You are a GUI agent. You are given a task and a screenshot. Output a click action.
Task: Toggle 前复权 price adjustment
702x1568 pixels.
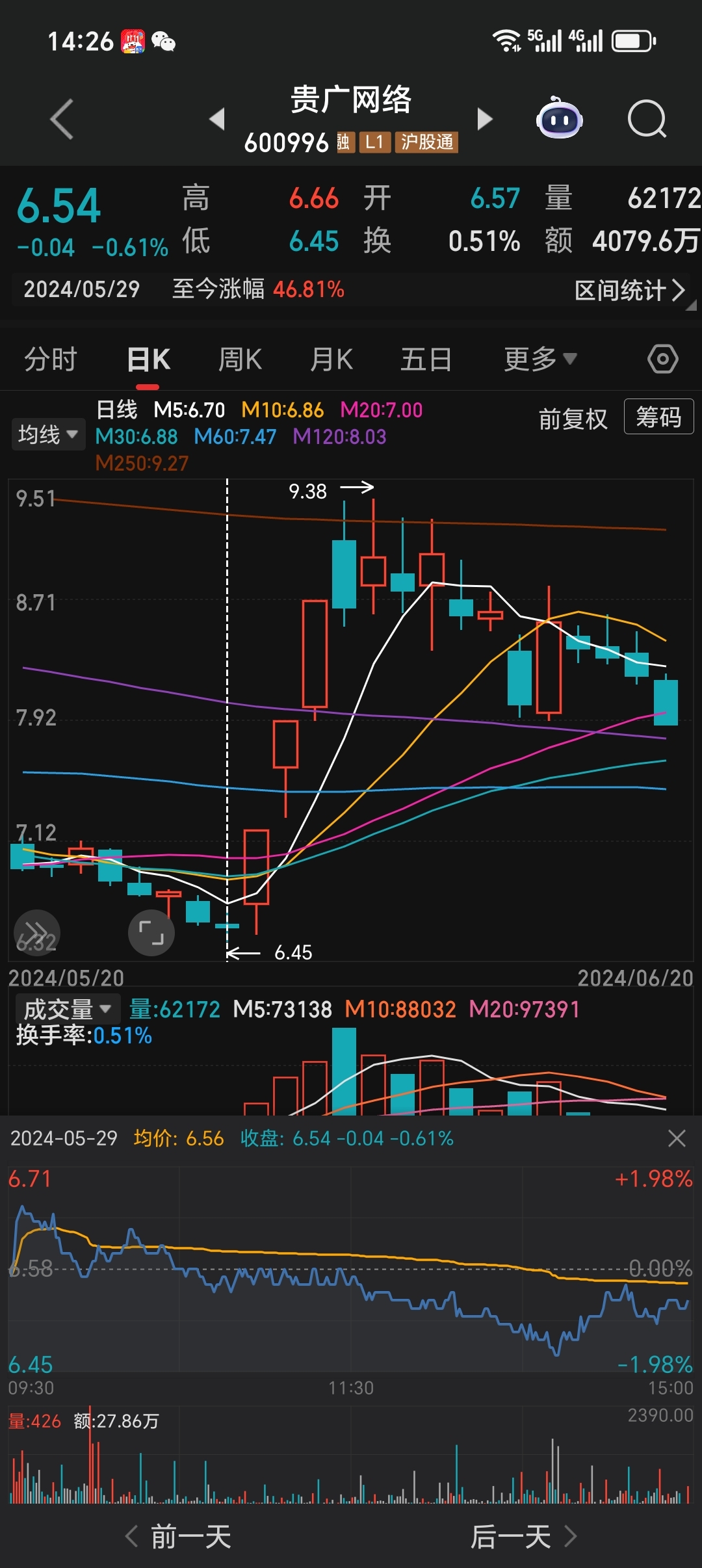click(x=573, y=419)
